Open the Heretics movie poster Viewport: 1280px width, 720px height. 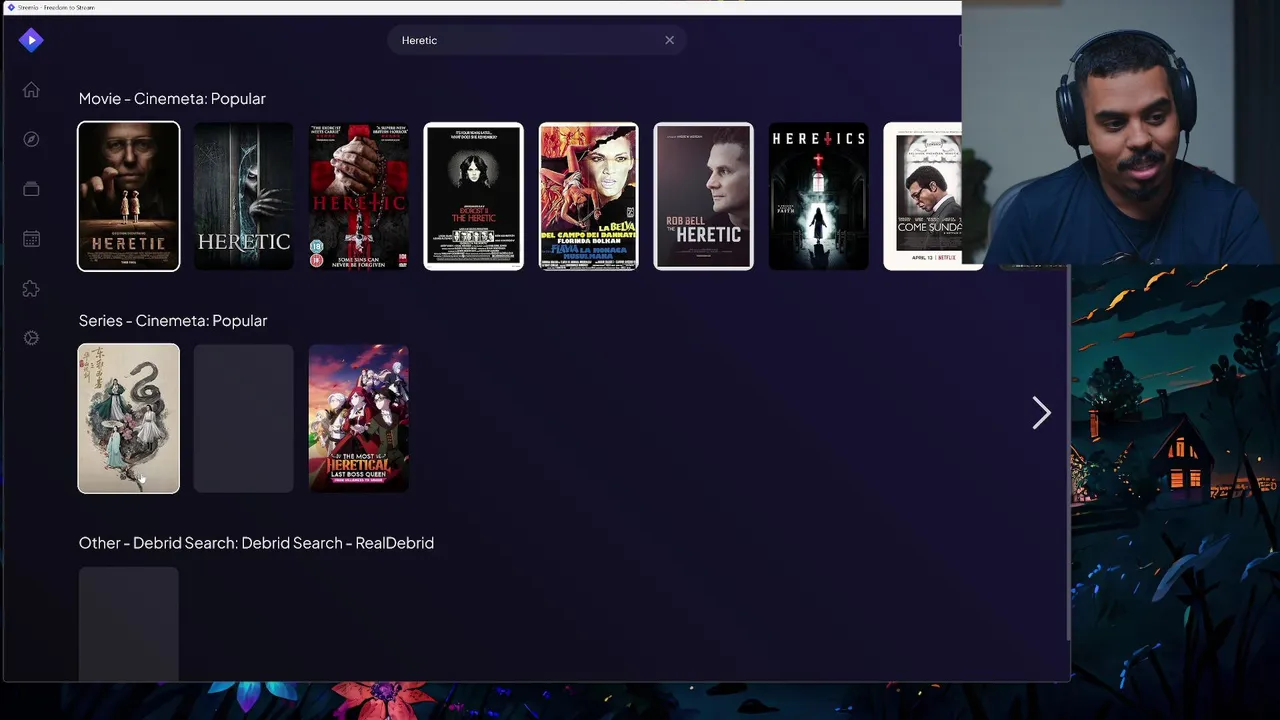819,196
